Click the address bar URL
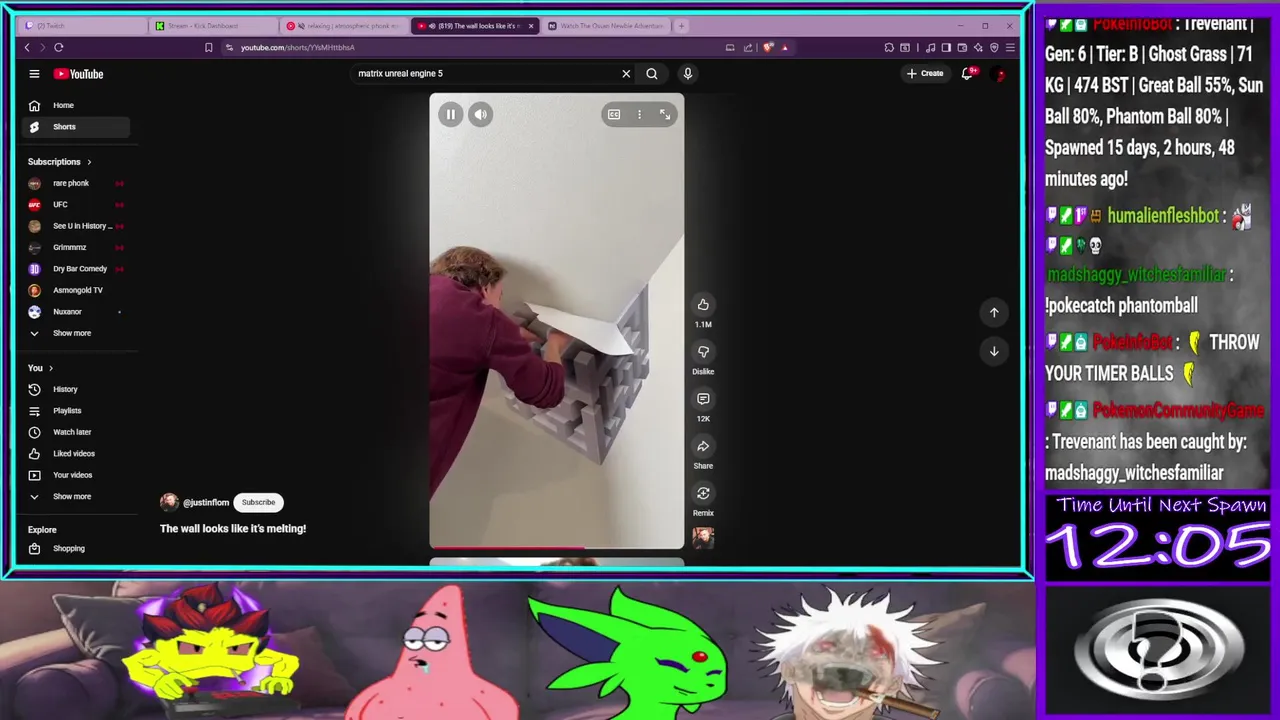The width and height of the screenshot is (1280, 720). click(297, 47)
